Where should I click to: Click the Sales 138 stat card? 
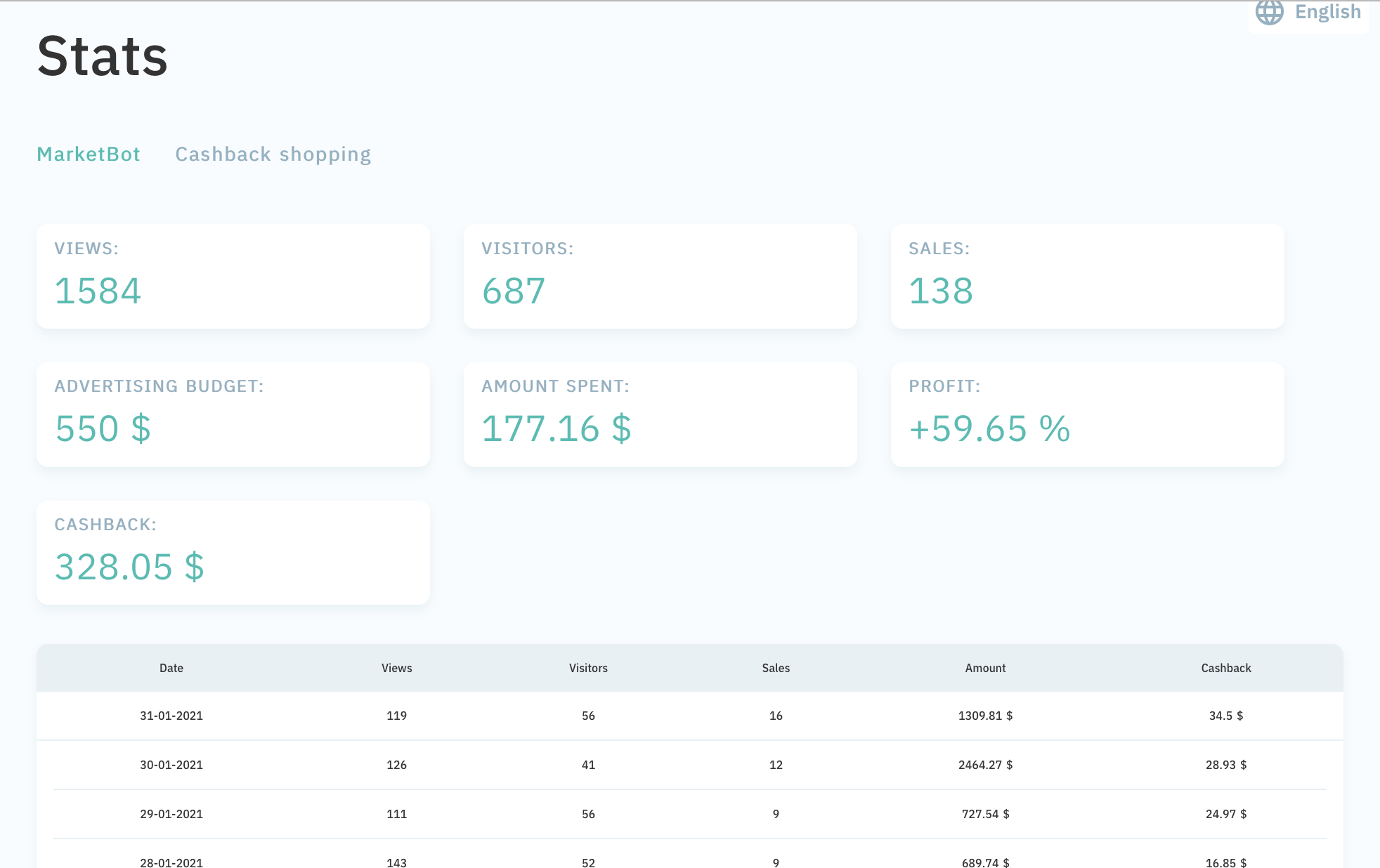pos(1087,276)
